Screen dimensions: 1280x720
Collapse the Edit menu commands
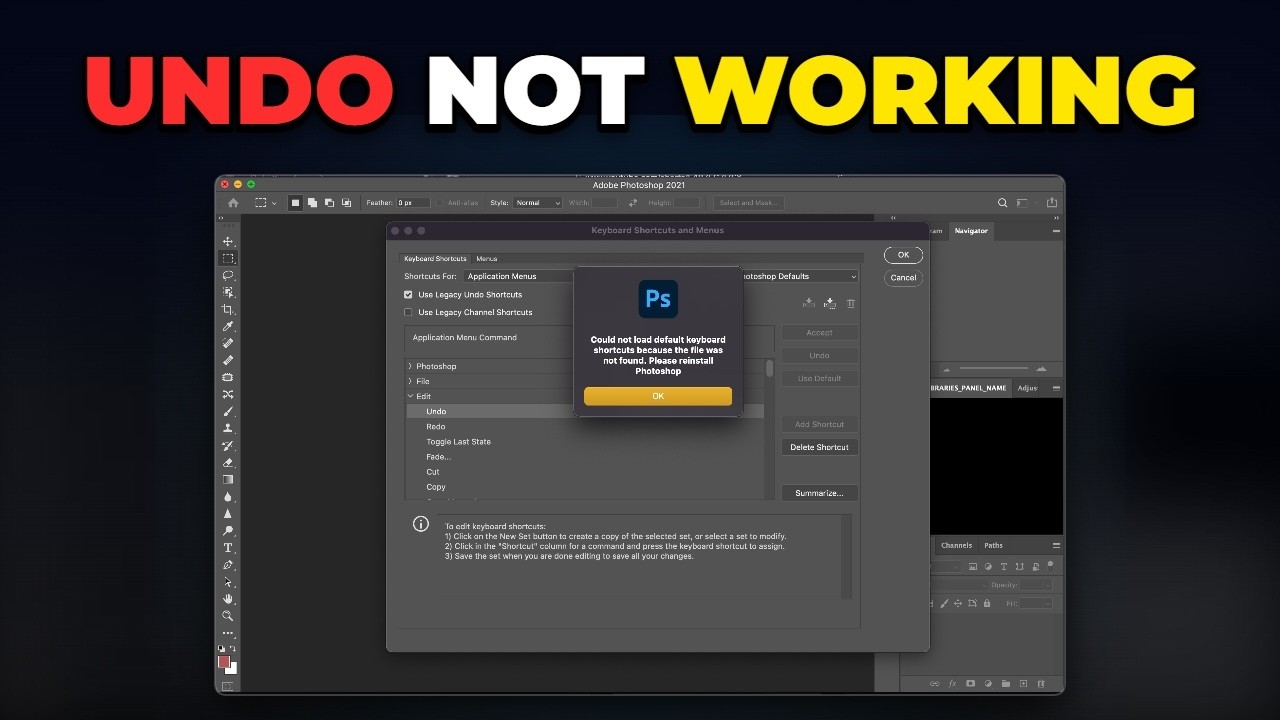click(410, 396)
